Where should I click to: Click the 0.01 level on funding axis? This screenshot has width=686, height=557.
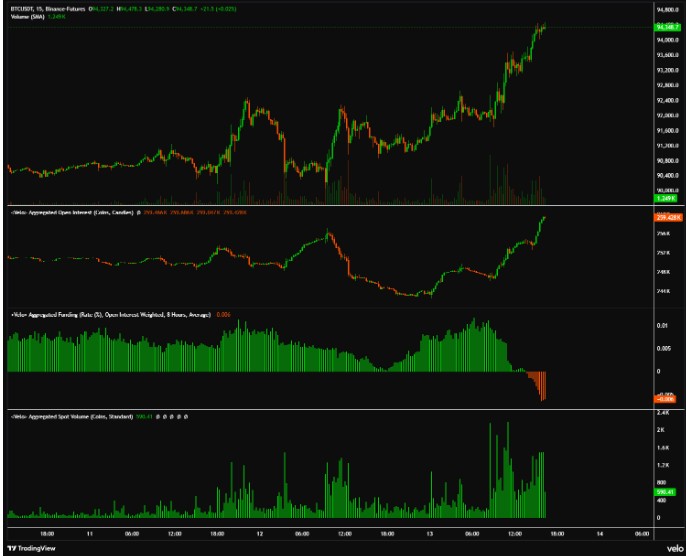click(x=661, y=325)
